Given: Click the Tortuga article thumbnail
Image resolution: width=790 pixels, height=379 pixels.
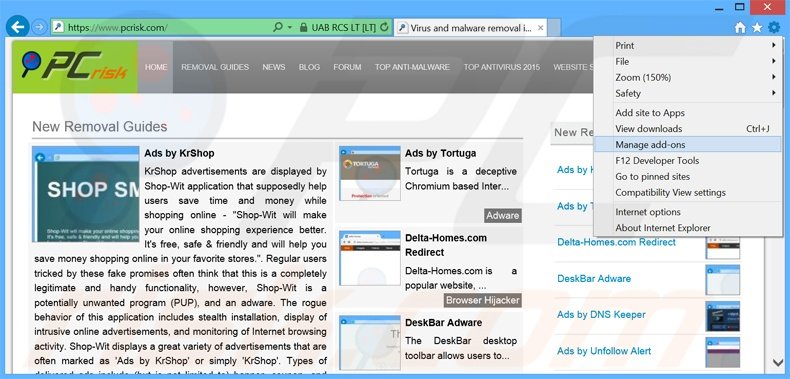Looking at the screenshot, I should click(x=370, y=173).
